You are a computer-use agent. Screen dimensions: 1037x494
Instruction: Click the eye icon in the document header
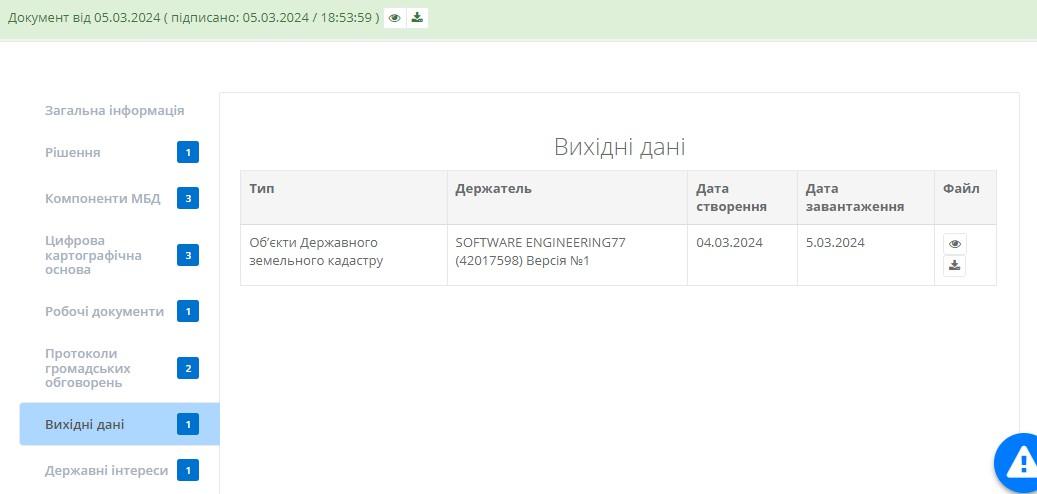pos(395,18)
